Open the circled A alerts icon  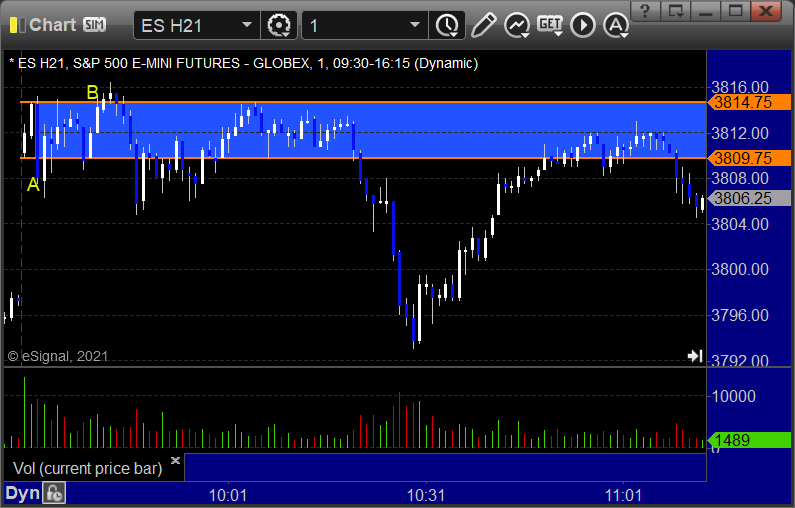point(616,25)
